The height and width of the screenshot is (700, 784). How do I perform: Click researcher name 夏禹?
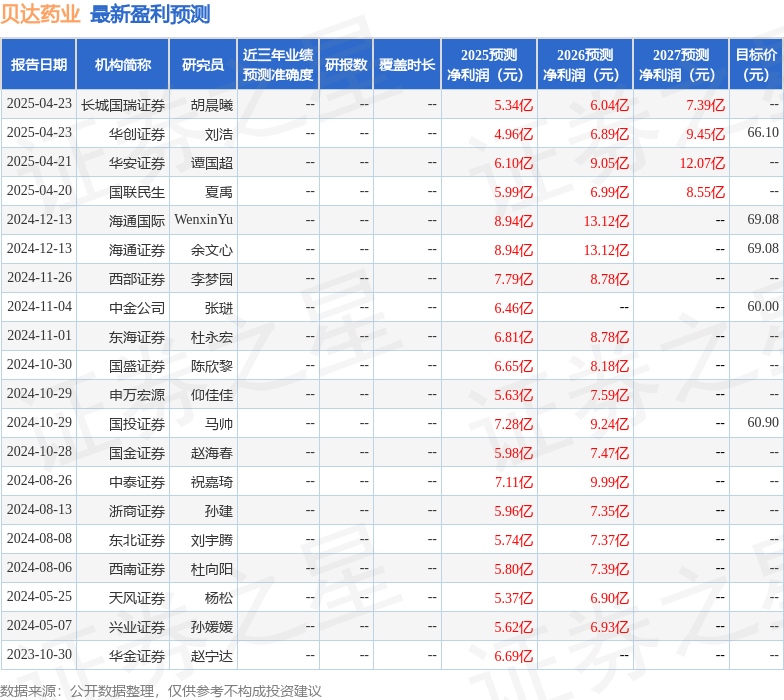[x=219, y=192]
